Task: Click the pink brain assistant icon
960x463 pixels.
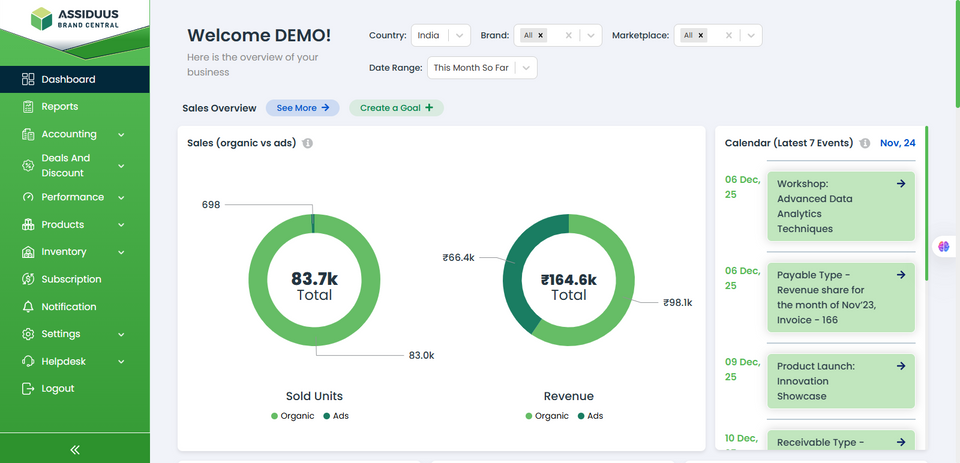Action: 943,246
